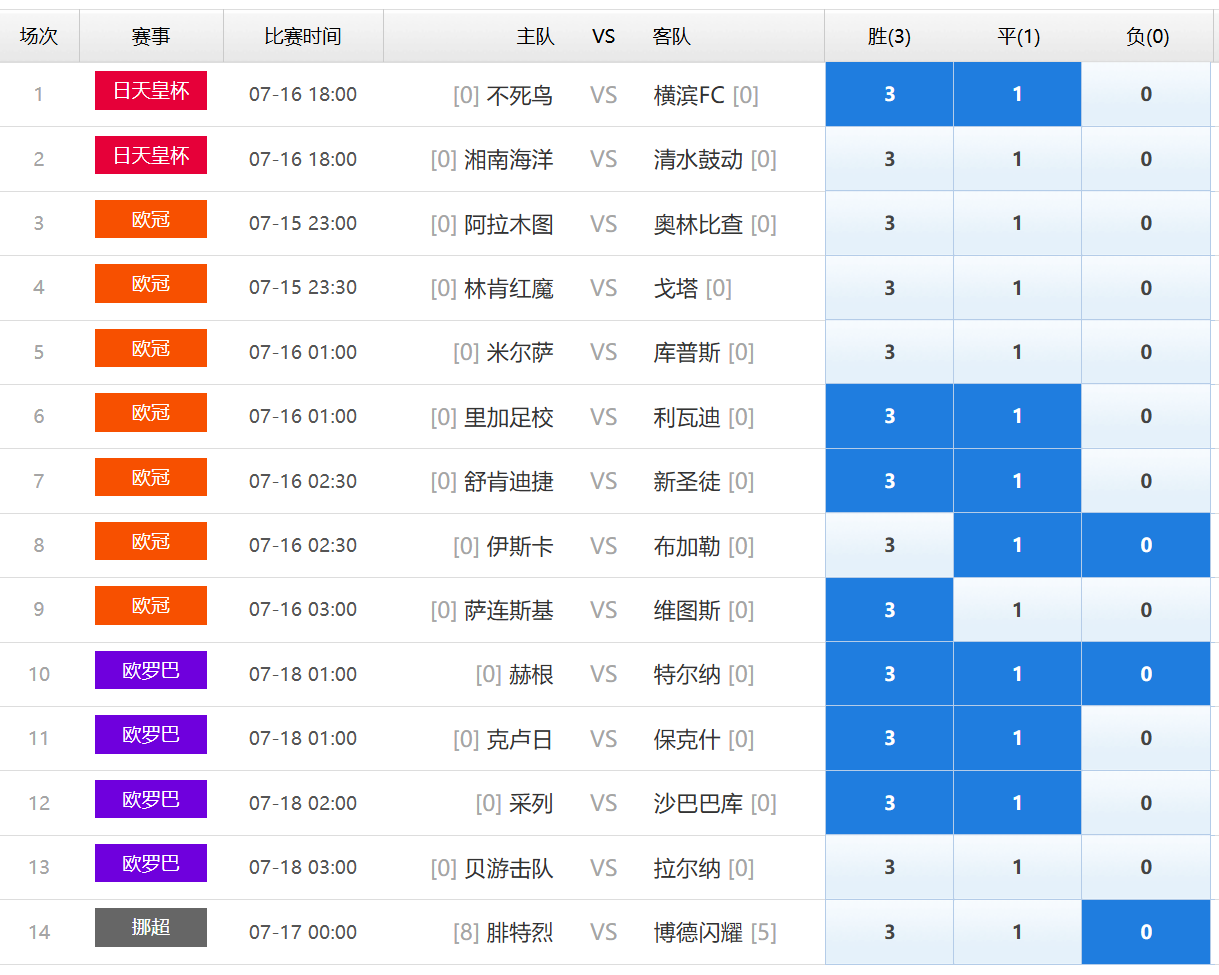Screen dimensions: 1219x975
Task: Deselect lose (0) for 腓特烈 vs 博德闪耀
Action: 1146,932
